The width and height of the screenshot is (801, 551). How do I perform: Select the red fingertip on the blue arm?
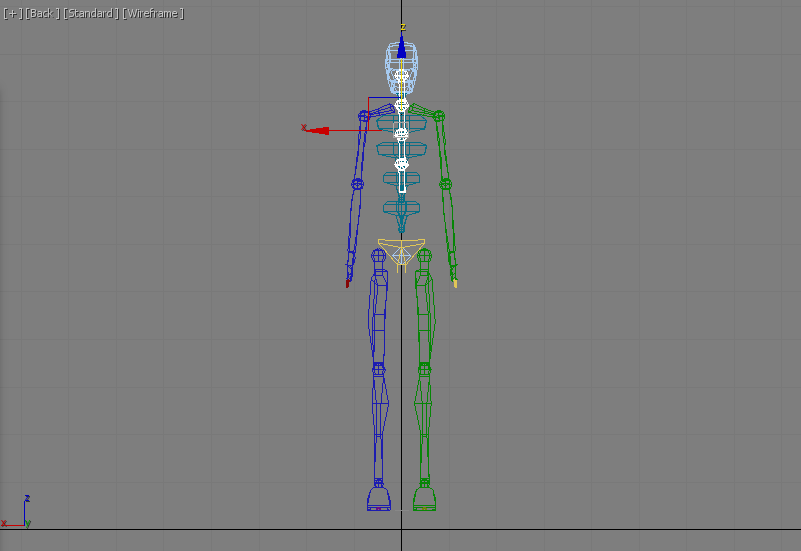347,283
